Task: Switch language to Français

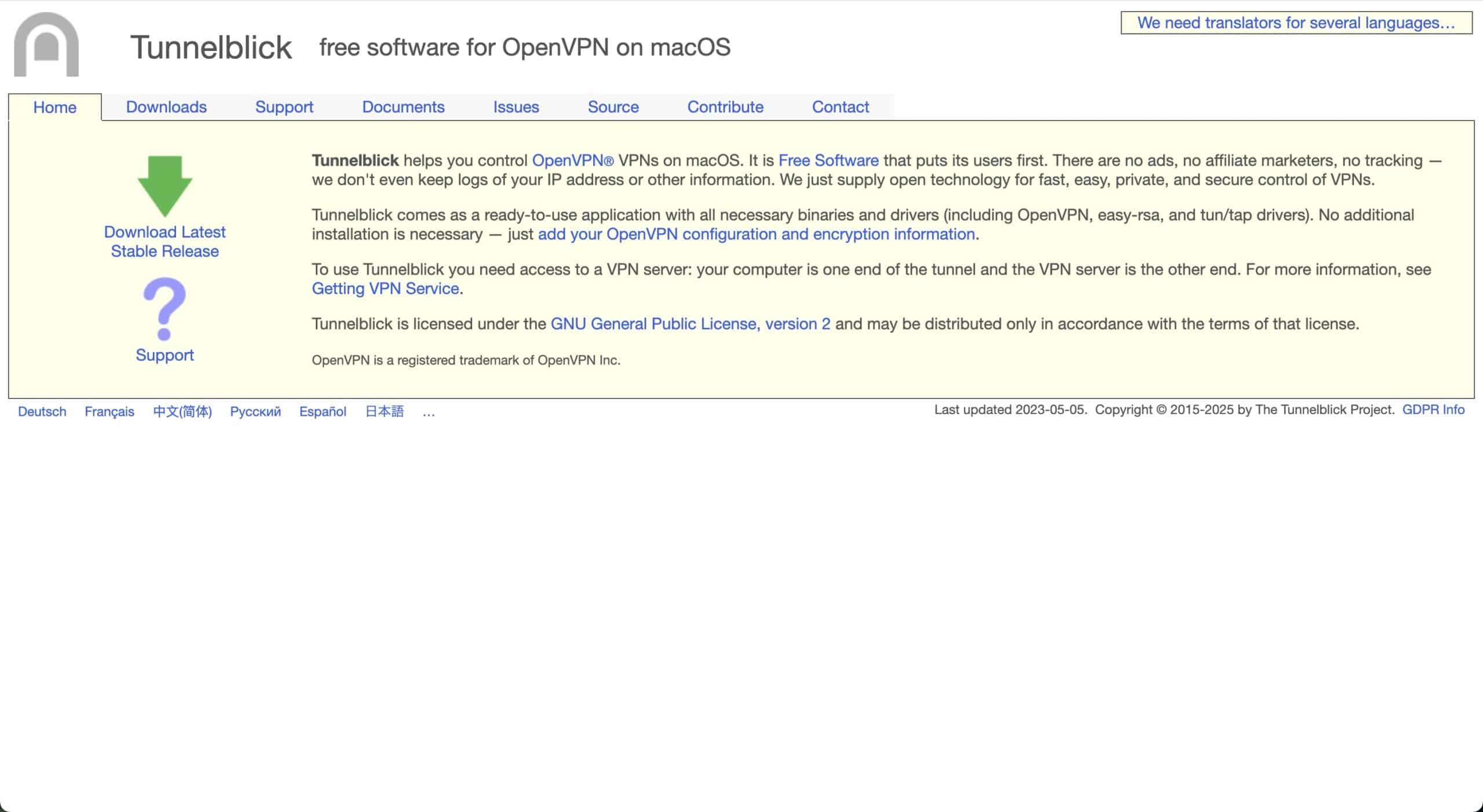Action: (109, 412)
